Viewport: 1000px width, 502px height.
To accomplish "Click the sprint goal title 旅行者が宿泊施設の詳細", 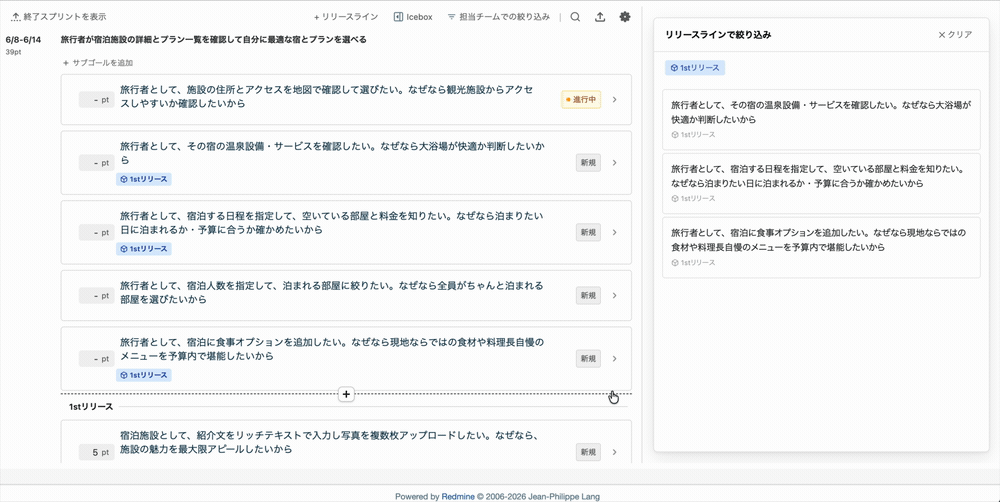I will tap(214, 40).
